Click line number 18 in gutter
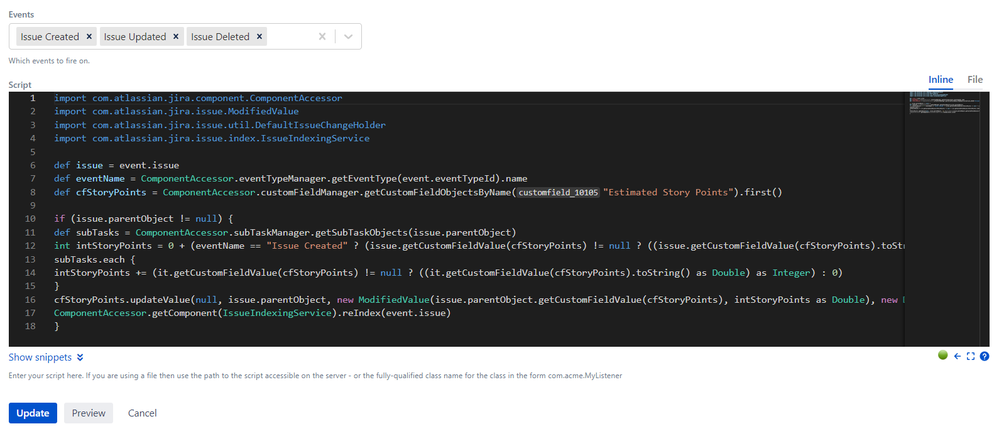Screen dimensions: 999x434 [x=32, y=326]
